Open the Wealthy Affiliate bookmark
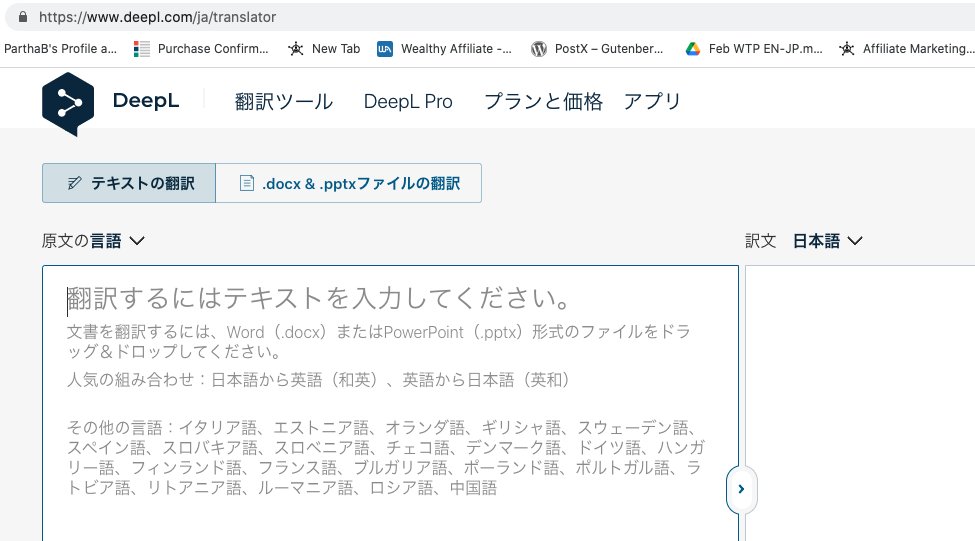This screenshot has width=975, height=541. point(445,49)
